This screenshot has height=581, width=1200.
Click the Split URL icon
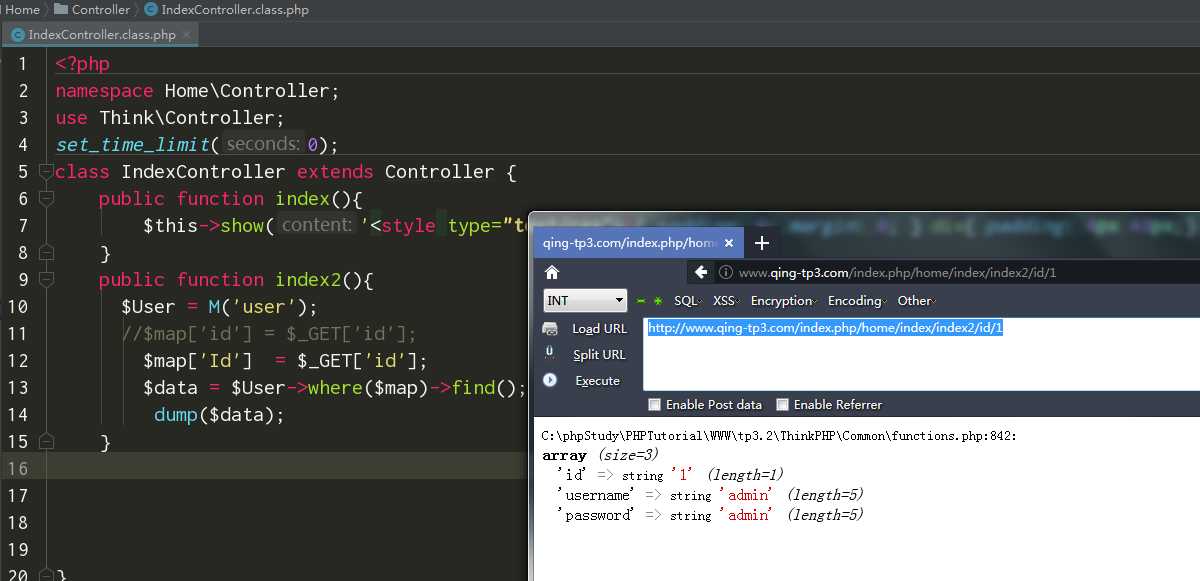coord(550,354)
